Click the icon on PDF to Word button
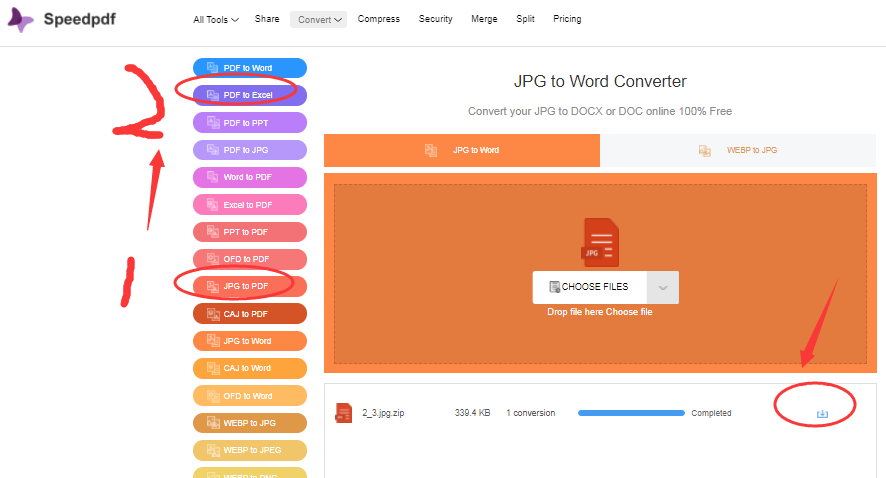The width and height of the screenshot is (886, 478). [212, 68]
